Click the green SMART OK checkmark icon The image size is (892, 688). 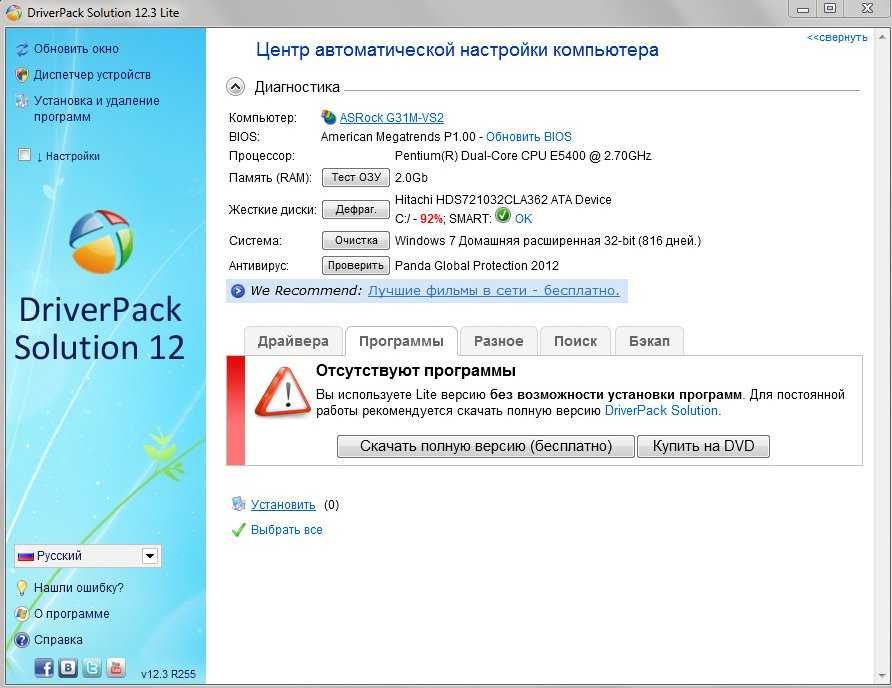503,216
